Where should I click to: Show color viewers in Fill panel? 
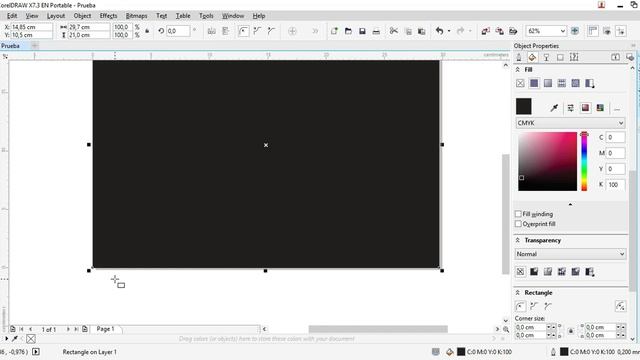click(x=585, y=108)
